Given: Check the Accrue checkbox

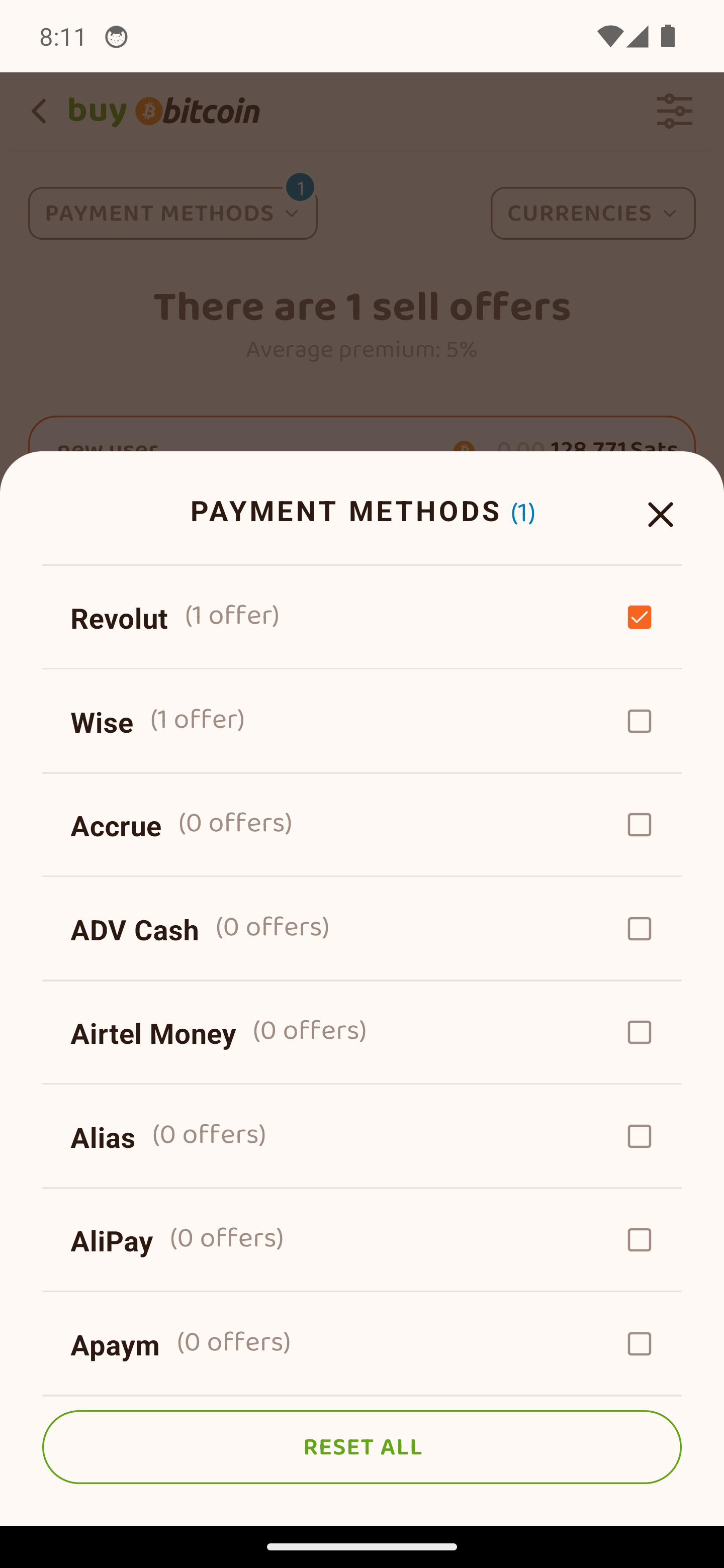Looking at the screenshot, I should click(639, 825).
